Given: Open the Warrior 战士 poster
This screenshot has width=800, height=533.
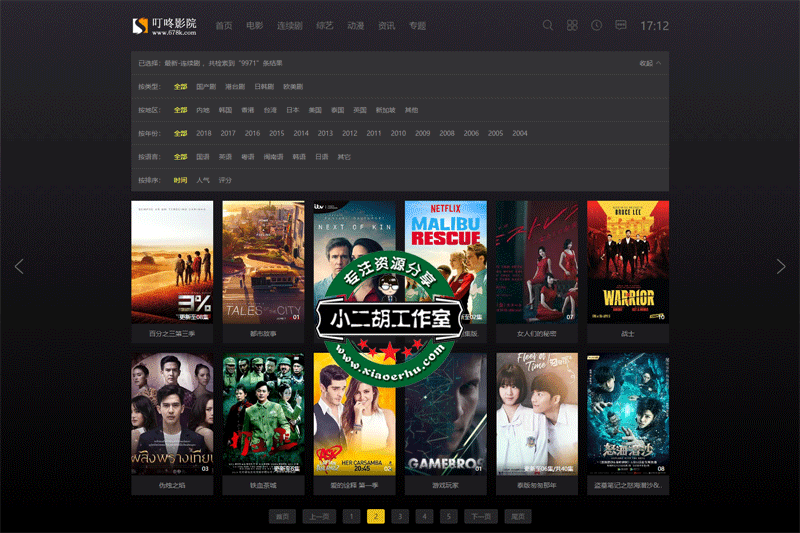Looking at the screenshot, I should (x=627, y=260).
